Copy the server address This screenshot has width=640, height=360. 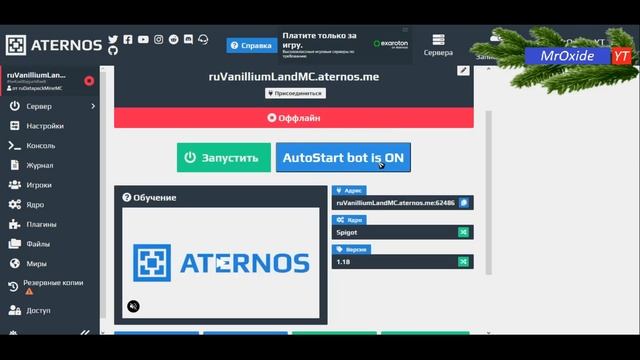tap(464, 203)
